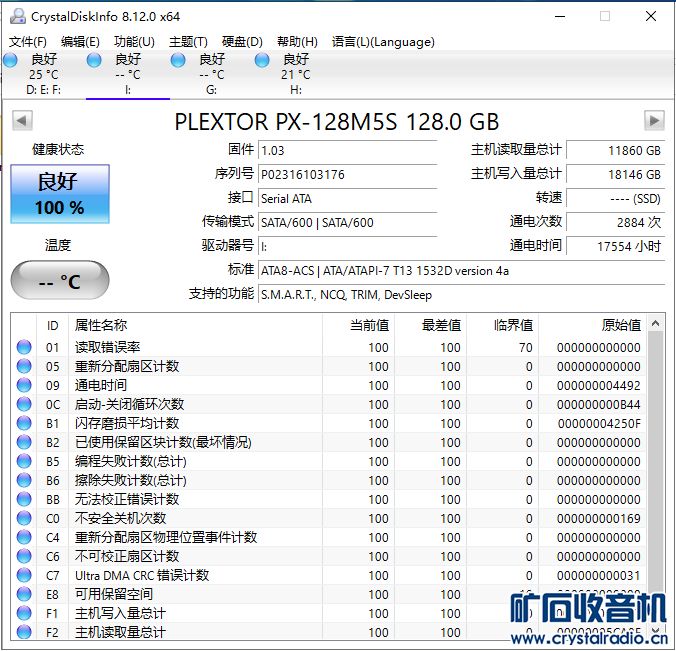Click status icon for 05 重新分配扇区计数
676x651 pixels.
(24, 366)
